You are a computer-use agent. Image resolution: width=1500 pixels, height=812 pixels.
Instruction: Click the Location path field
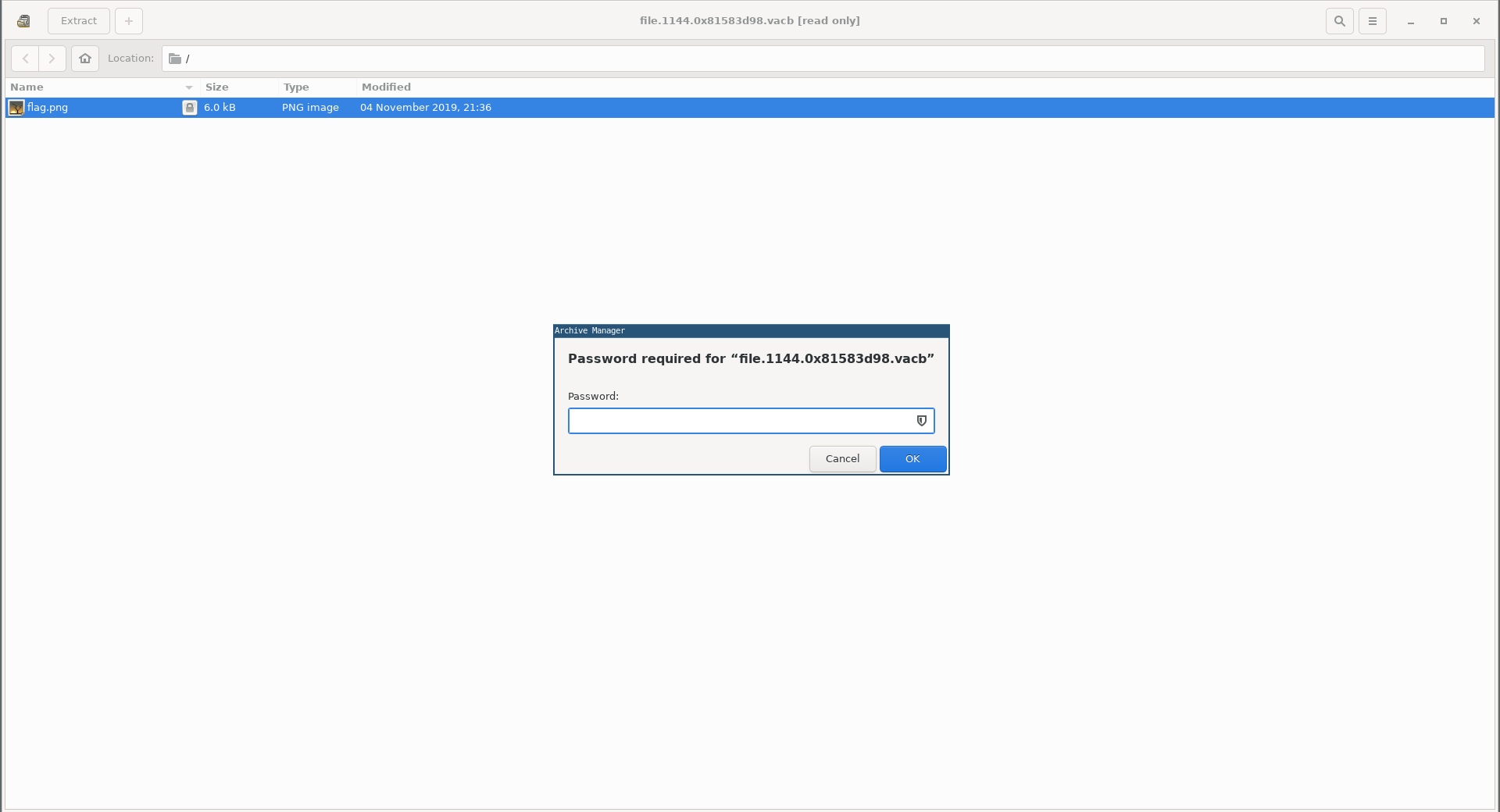pos(820,59)
